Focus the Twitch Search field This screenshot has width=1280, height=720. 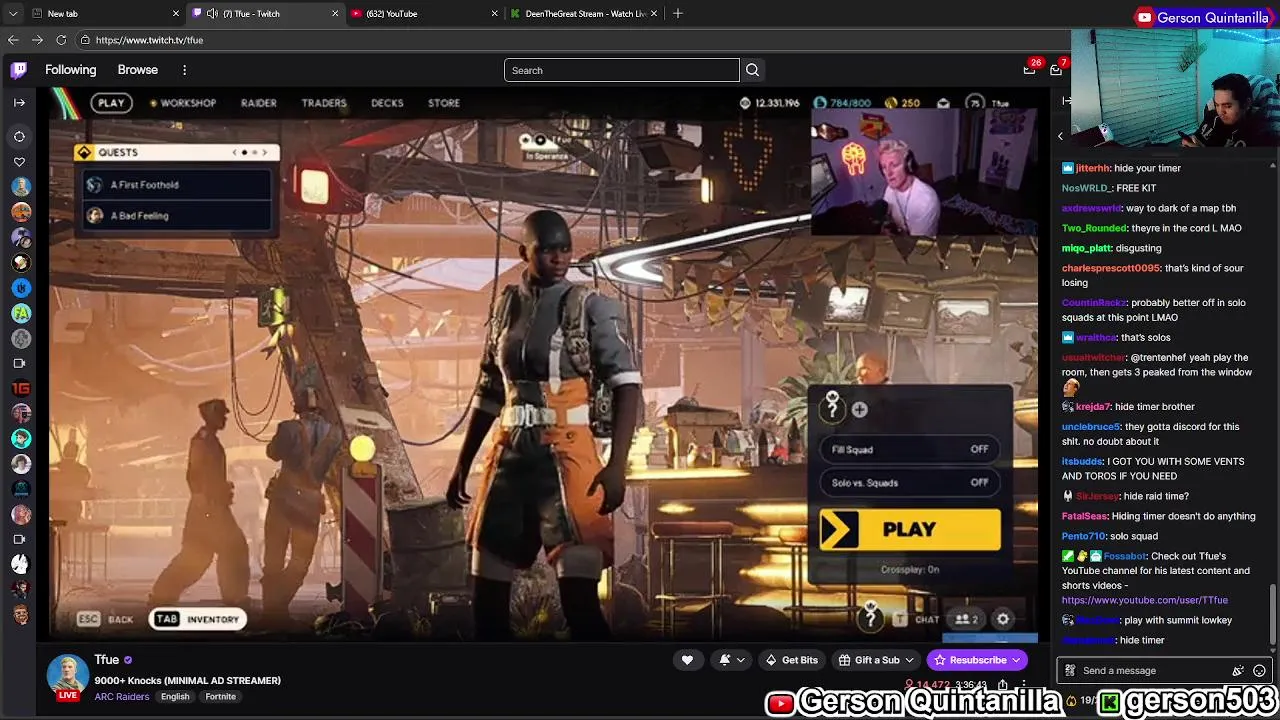pyautogui.click(x=622, y=70)
